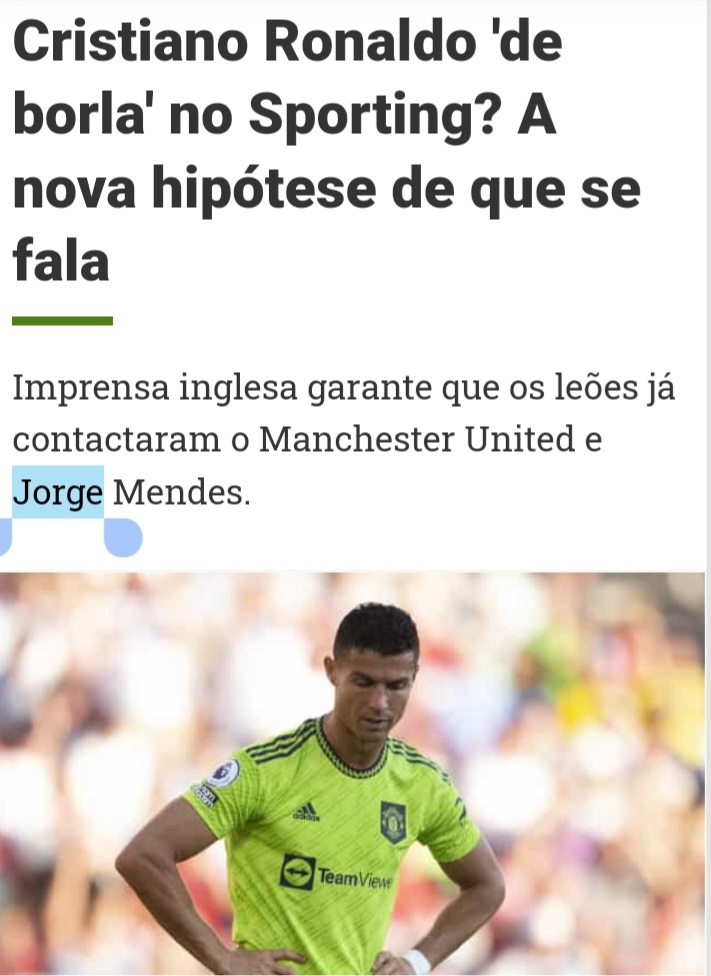
Task: Tap the word Mendes in subtitle
Action: (x=181, y=492)
